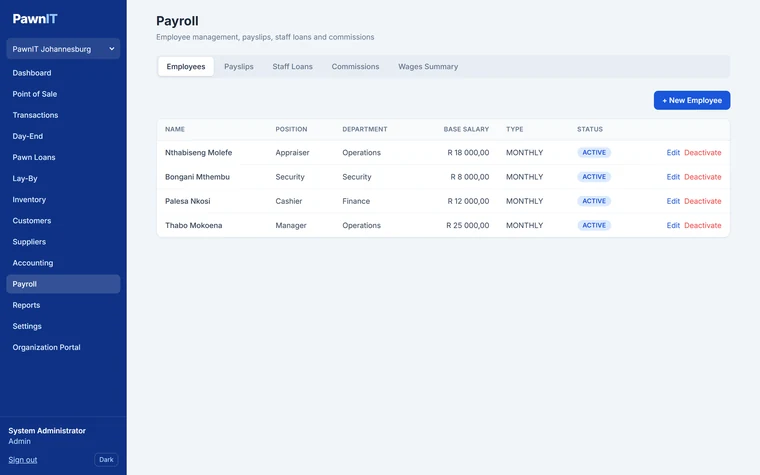Click the Finance department cell

click(356, 201)
